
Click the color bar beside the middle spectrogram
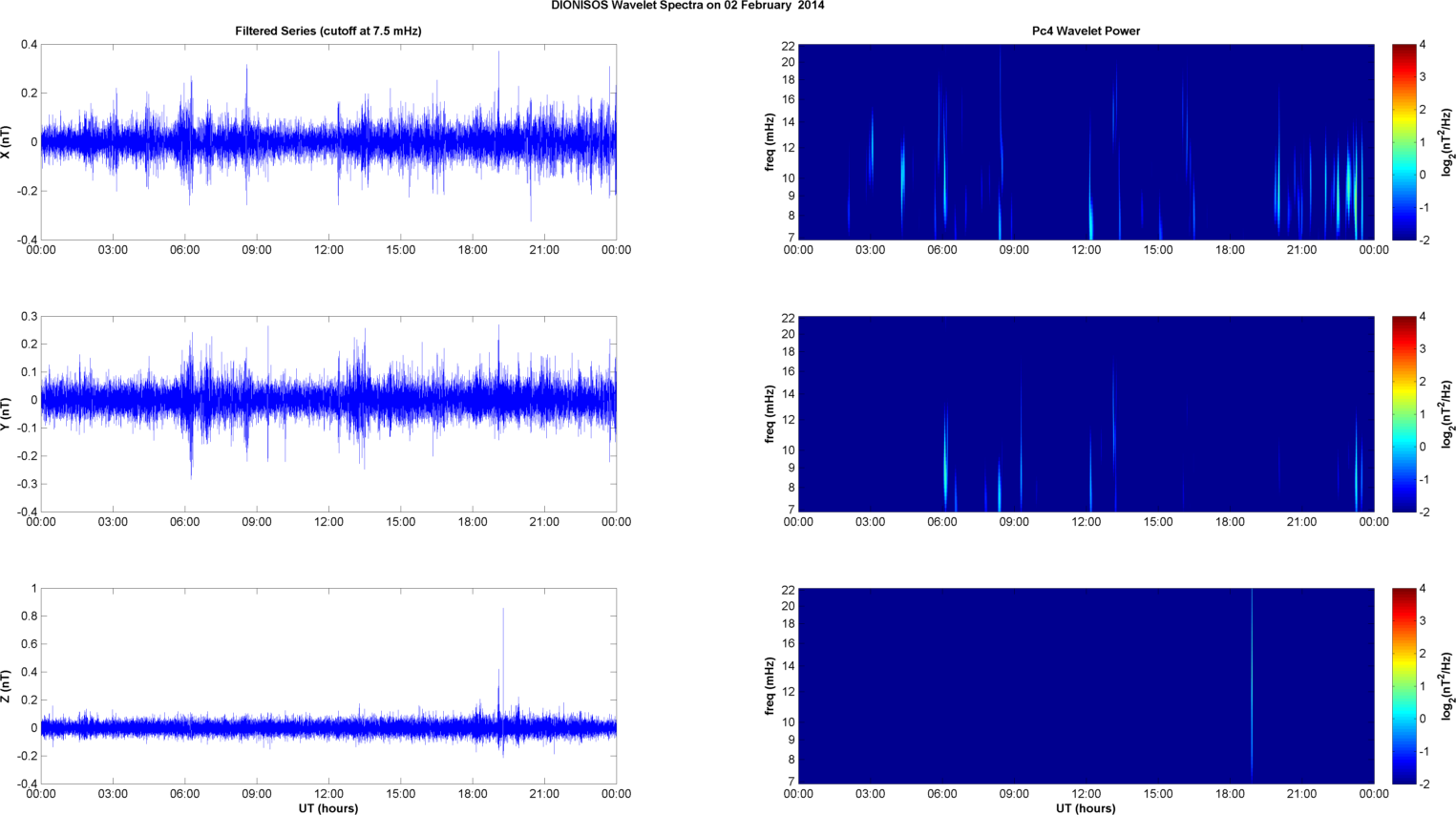click(x=1403, y=414)
